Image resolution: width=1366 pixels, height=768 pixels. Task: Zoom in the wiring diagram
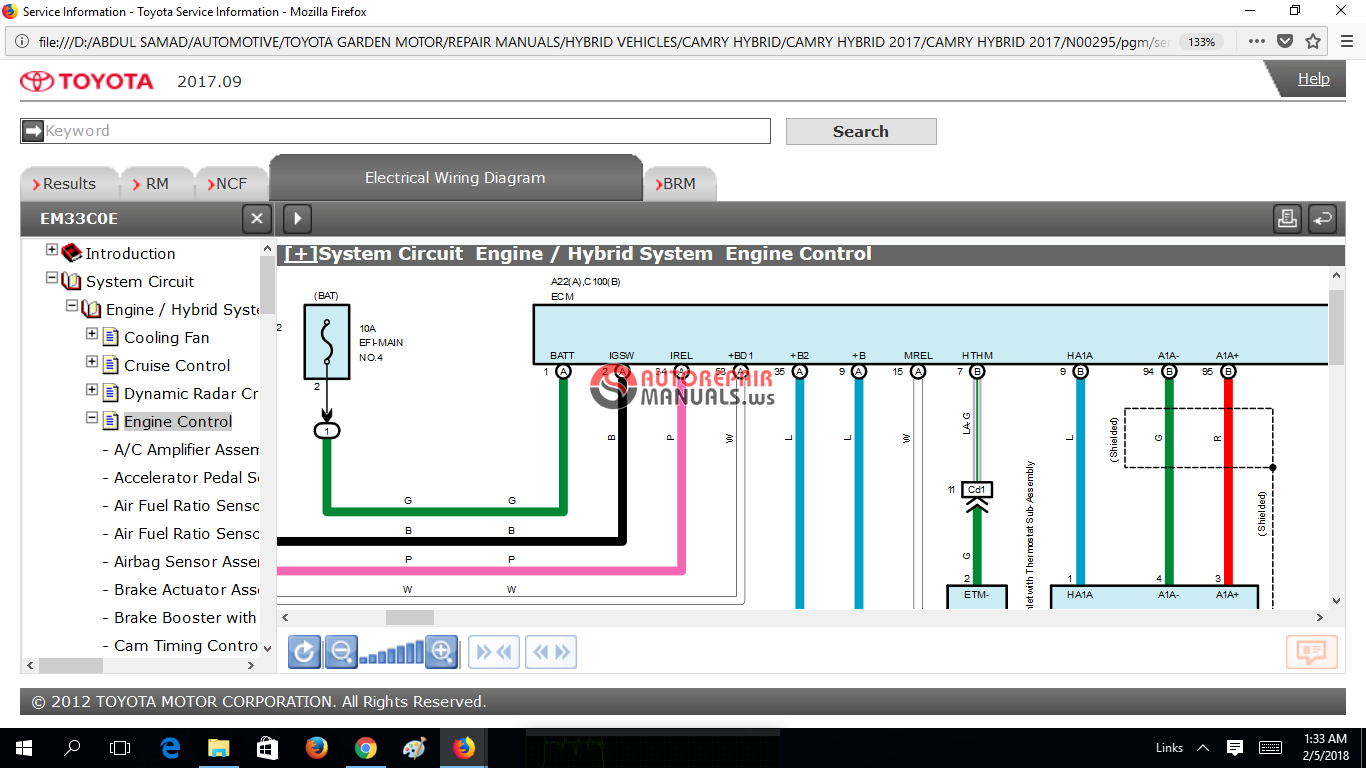(x=442, y=652)
